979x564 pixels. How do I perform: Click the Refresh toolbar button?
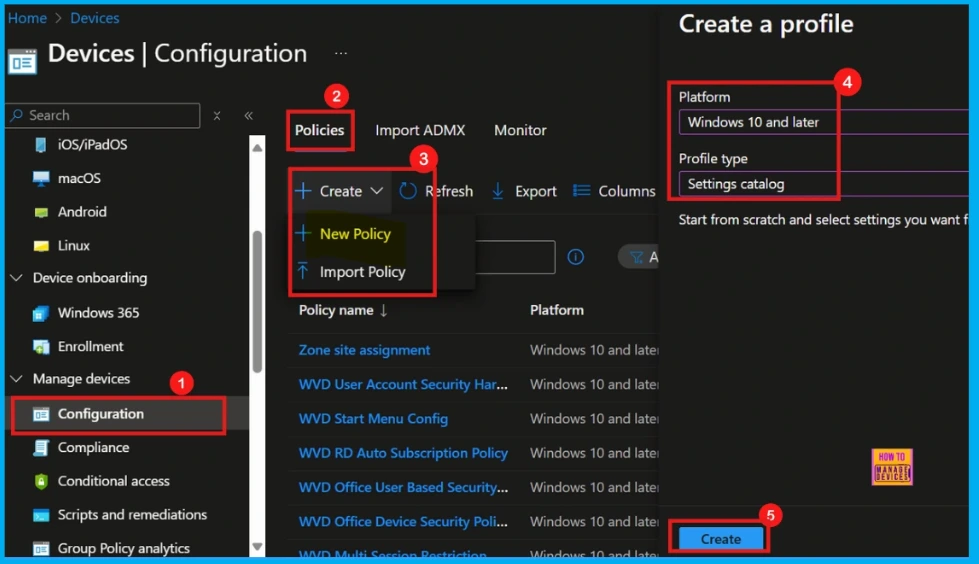tap(436, 191)
